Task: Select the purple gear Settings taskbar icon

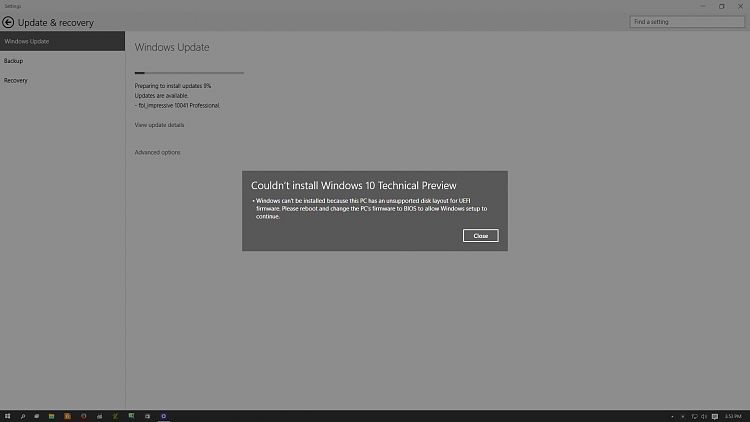Action: point(163,416)
